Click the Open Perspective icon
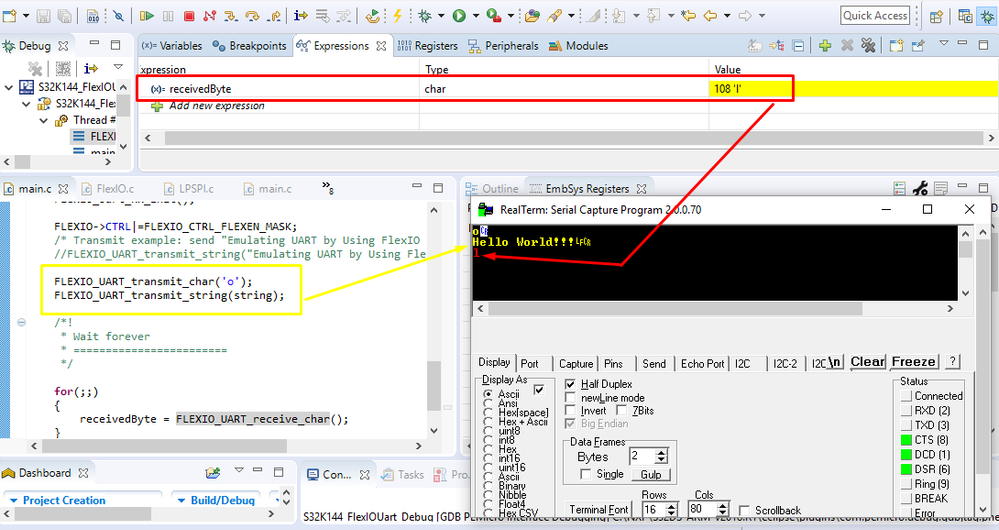Screen dimensions: 999x530 click(936, 17)
